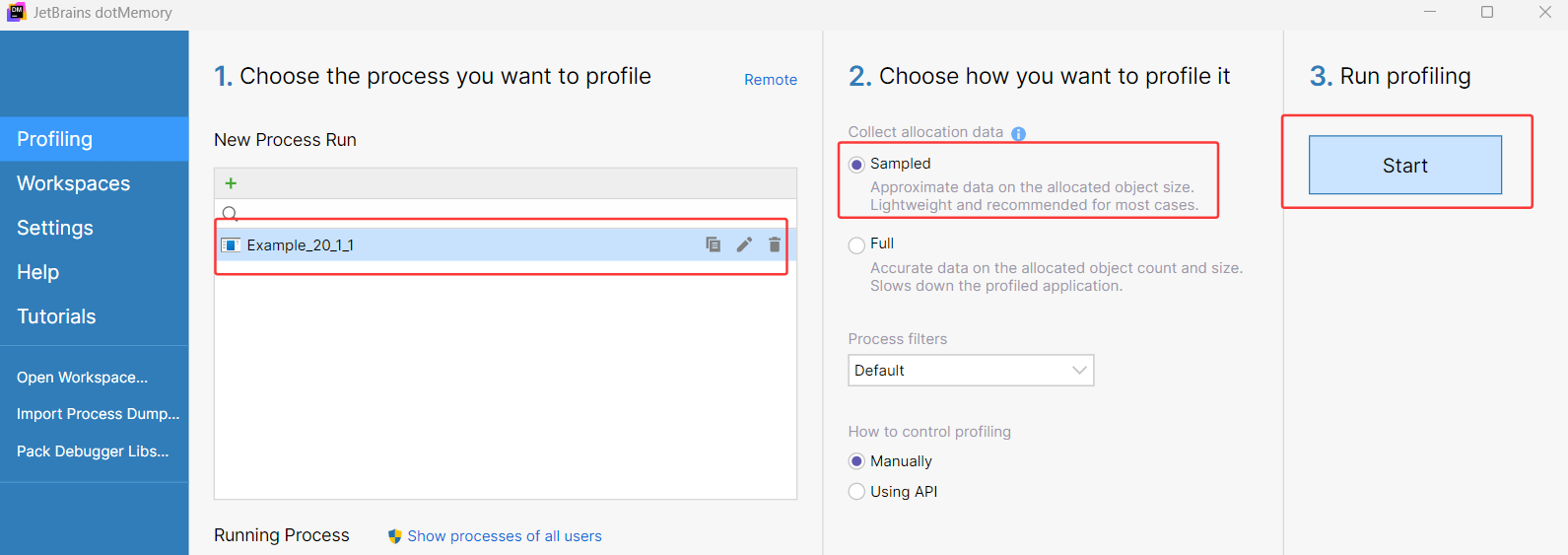Open the Process filters Default dropdown
Screen dimensions: 1568x555
971,371
